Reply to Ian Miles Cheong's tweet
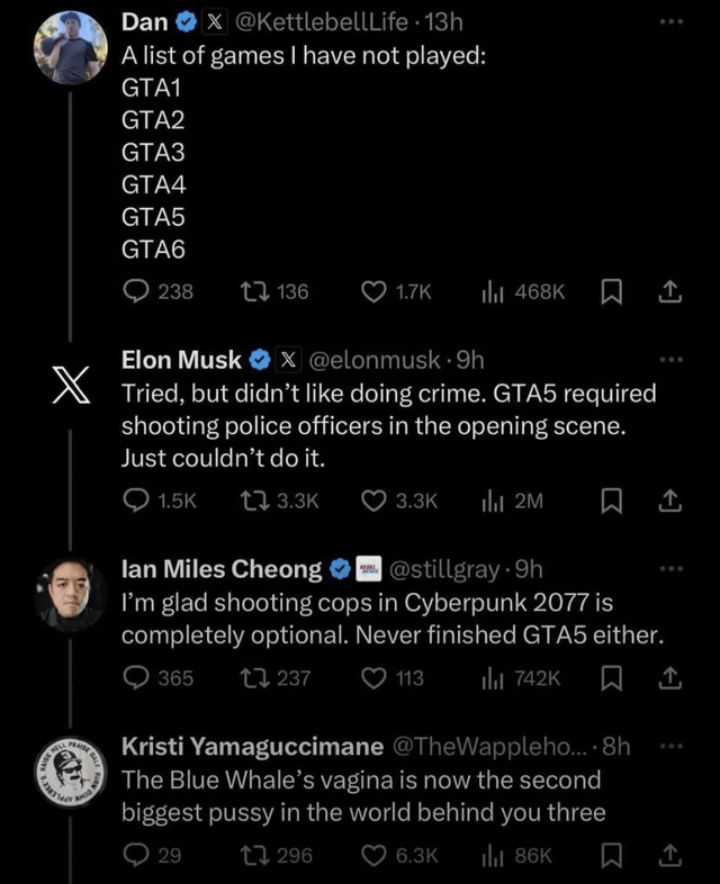Image resolution: width=720 pixels, height=884 pixels. pos(136,678)
